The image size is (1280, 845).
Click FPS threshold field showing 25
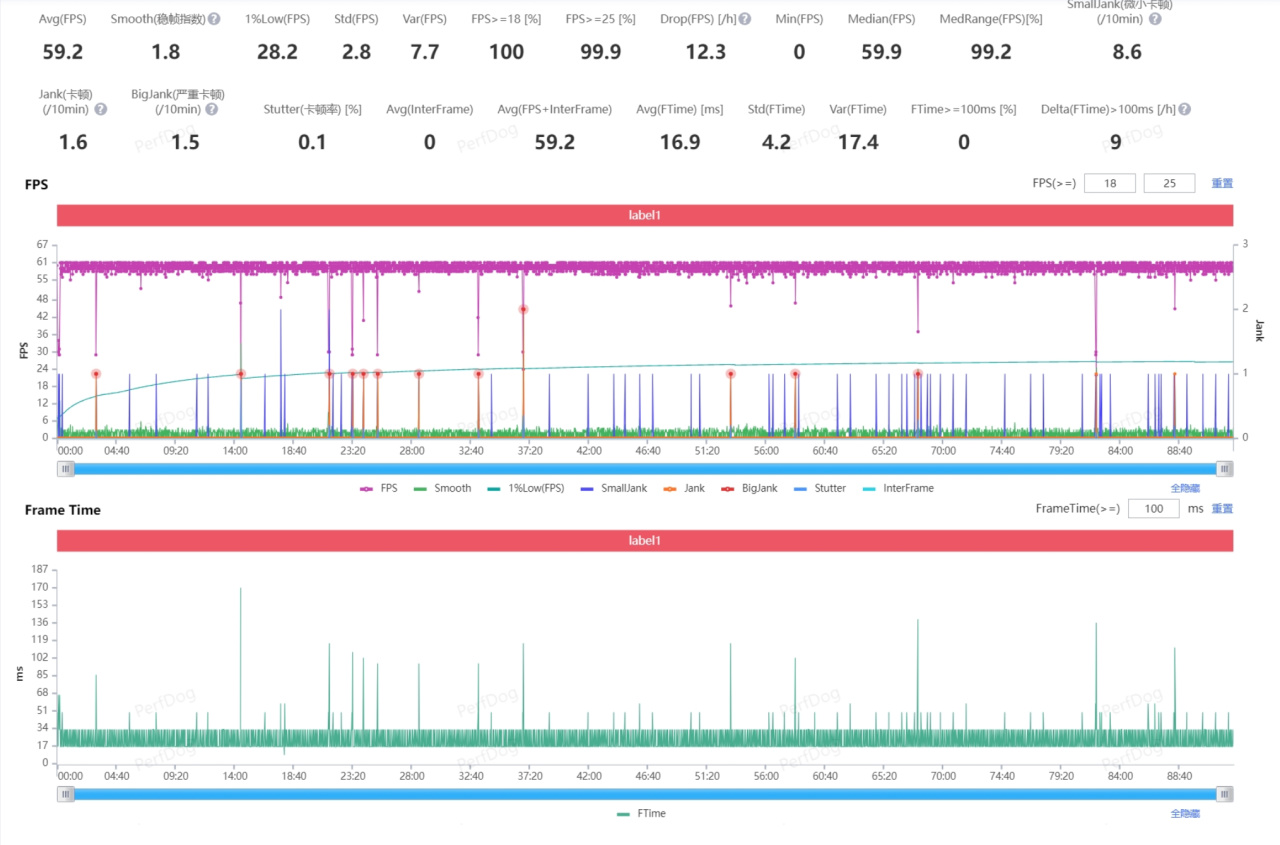[x=1169, y=183]
